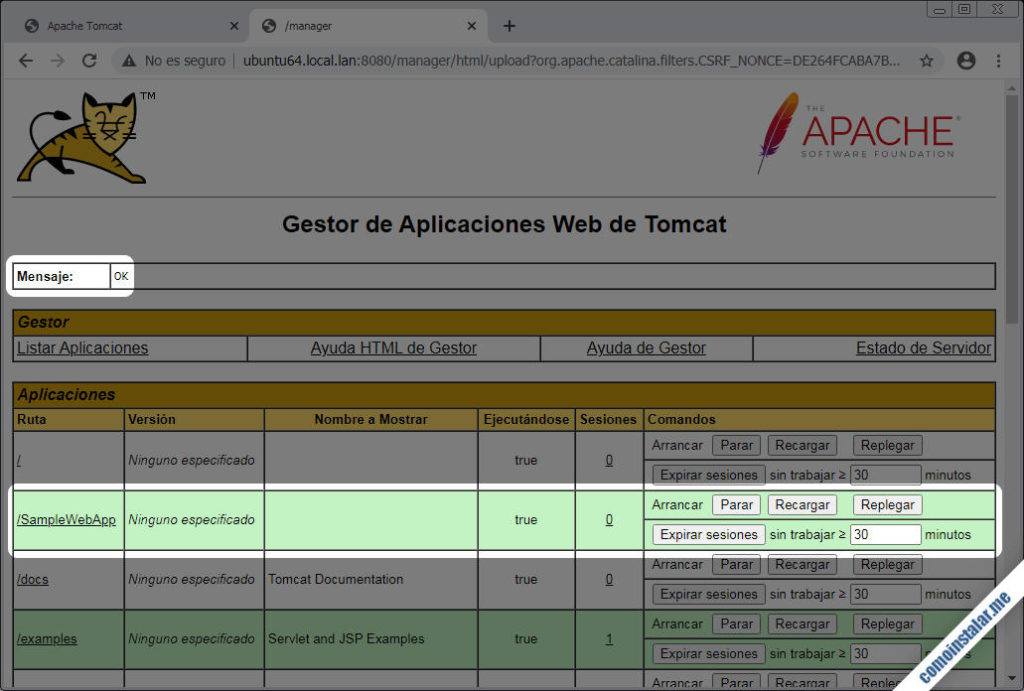The image size is (1024, 691).
Task: Reload /docs with Recargar button
Action: pos(802,564)
